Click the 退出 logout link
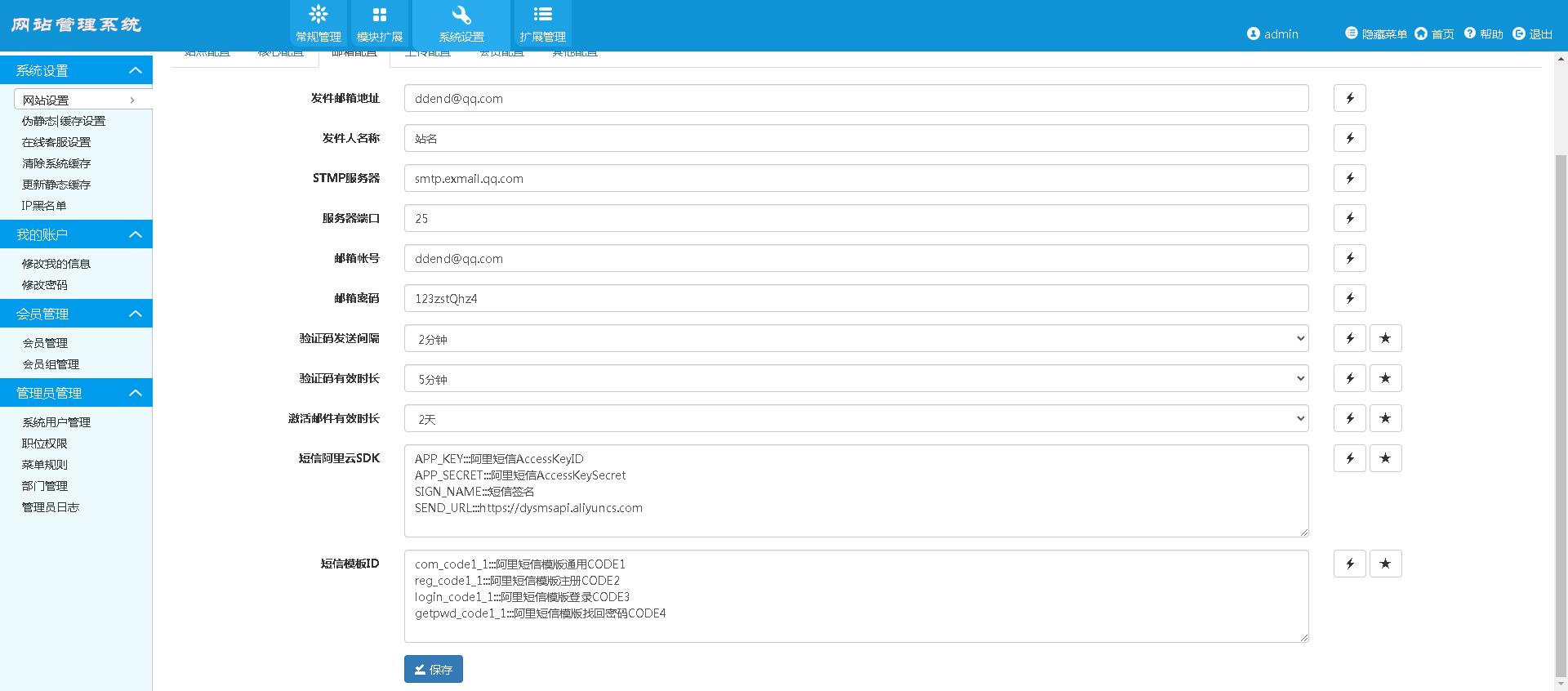Viewport: 1568px width, 691px height. click(x=1532, y=33)
